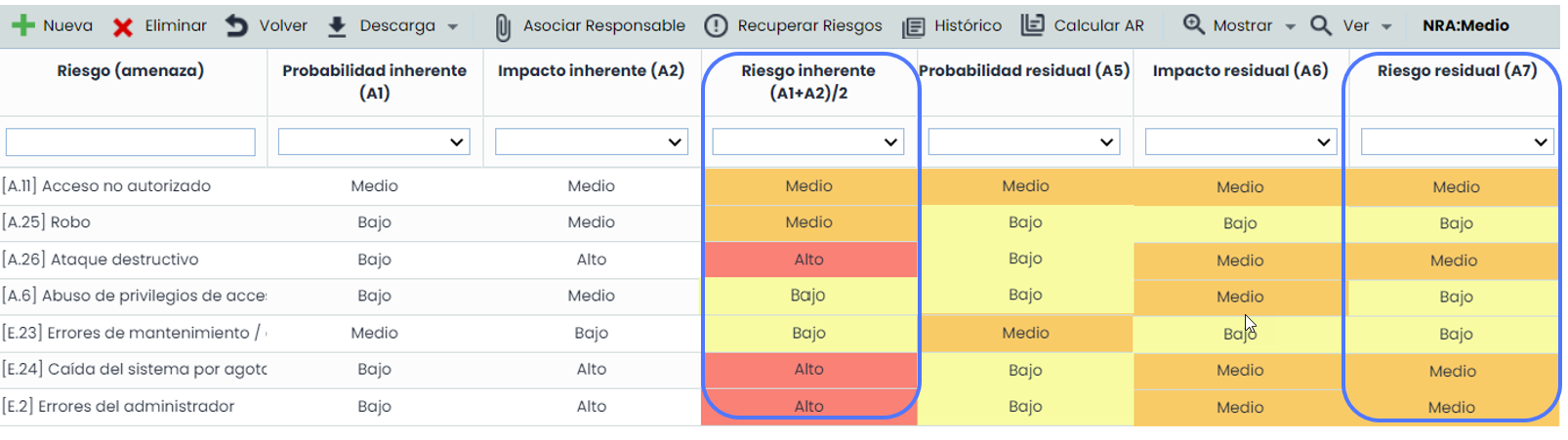Expand the Probabilidad inherente filter dropdown
1568x440 pixels.
(x=374, y=142)
